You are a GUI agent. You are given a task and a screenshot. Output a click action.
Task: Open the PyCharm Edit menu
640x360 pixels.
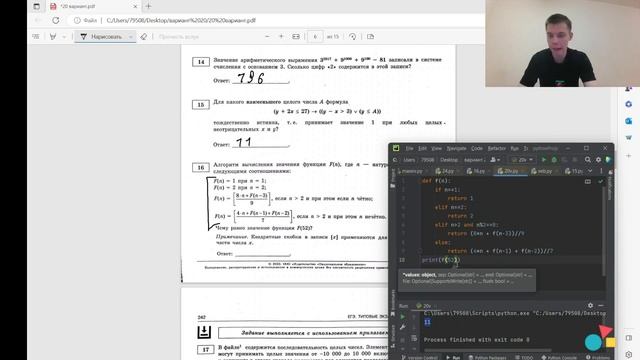[422, 149]
